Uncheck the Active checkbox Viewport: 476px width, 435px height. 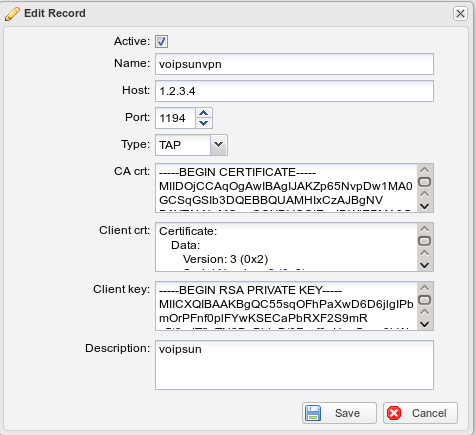[161, 42]
